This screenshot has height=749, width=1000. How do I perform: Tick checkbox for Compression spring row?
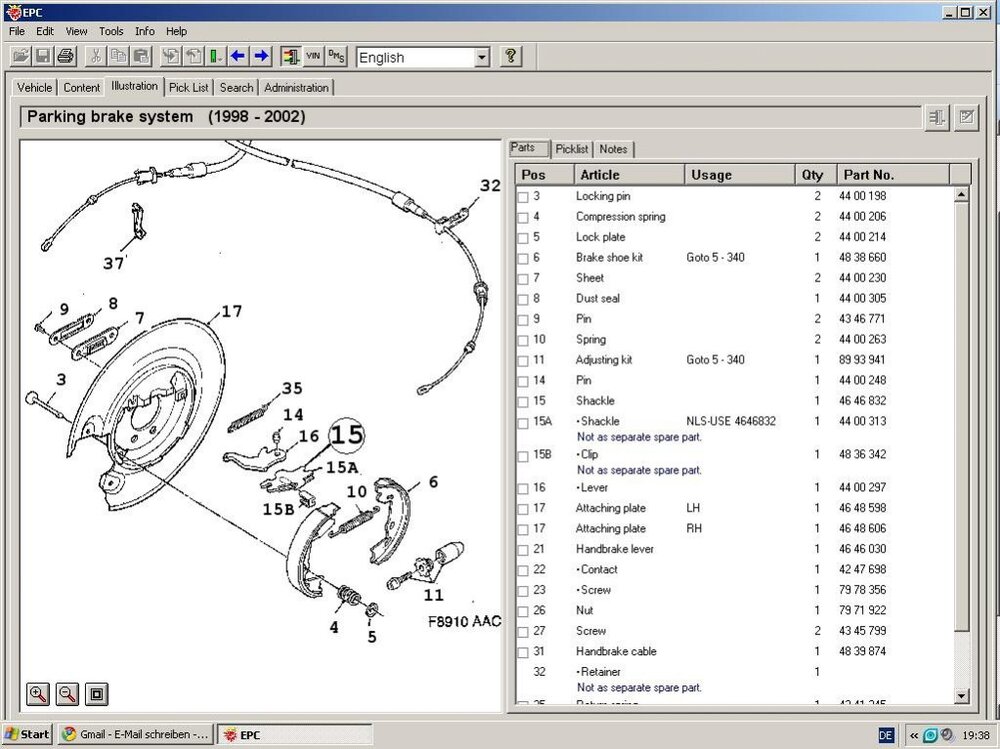coord(523,218)
